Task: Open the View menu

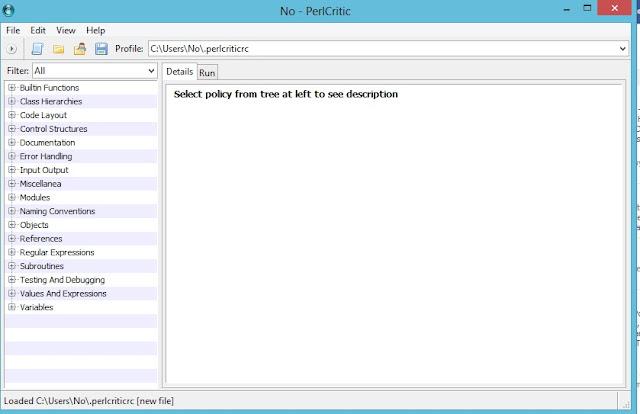Action: (66, 31)
